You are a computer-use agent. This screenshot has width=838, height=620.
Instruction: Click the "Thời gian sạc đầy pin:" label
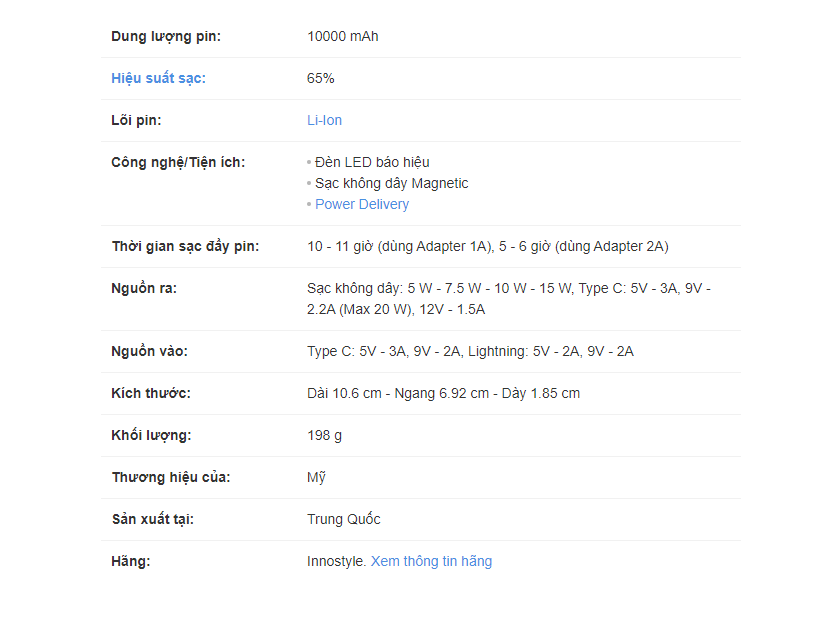coord(185,246)
